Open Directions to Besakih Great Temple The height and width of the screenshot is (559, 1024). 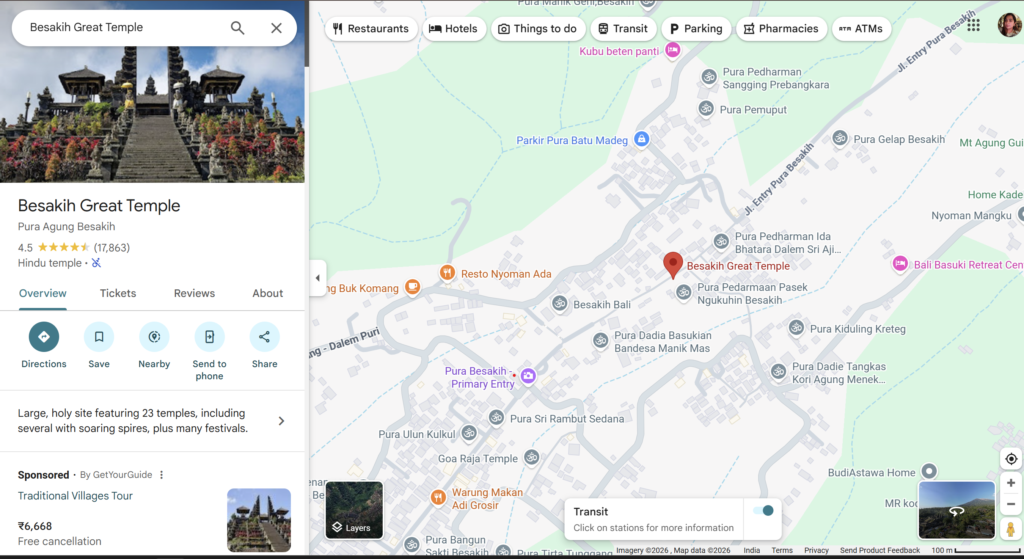click(44, 338)
